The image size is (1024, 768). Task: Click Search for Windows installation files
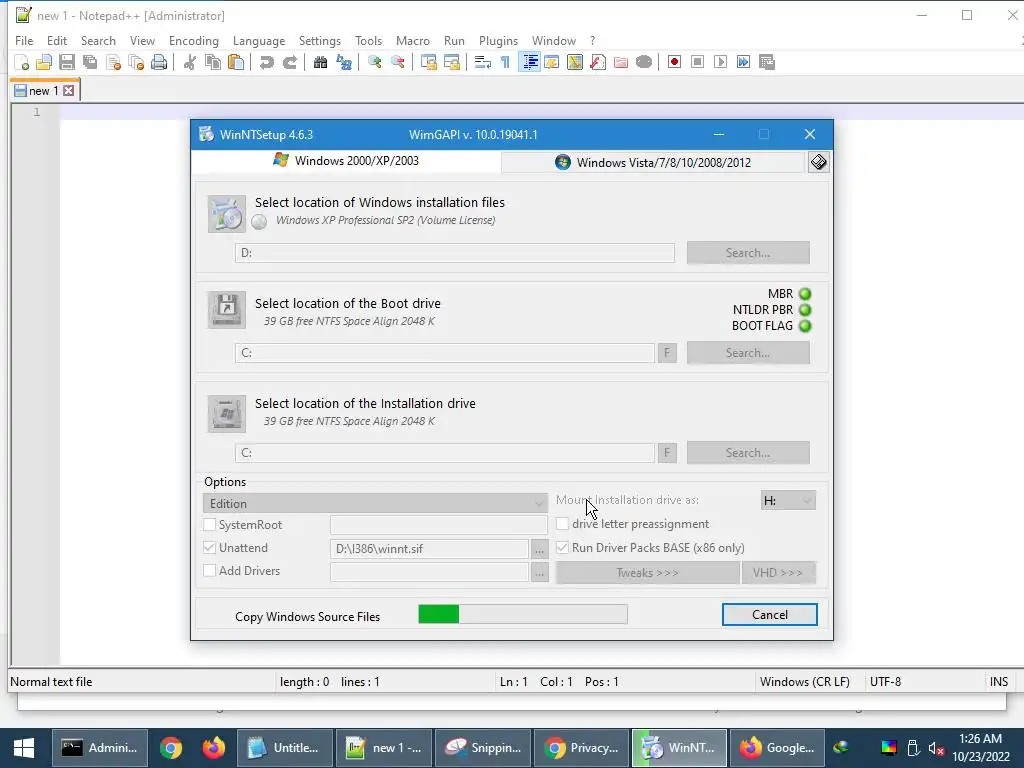coord(748,253)
